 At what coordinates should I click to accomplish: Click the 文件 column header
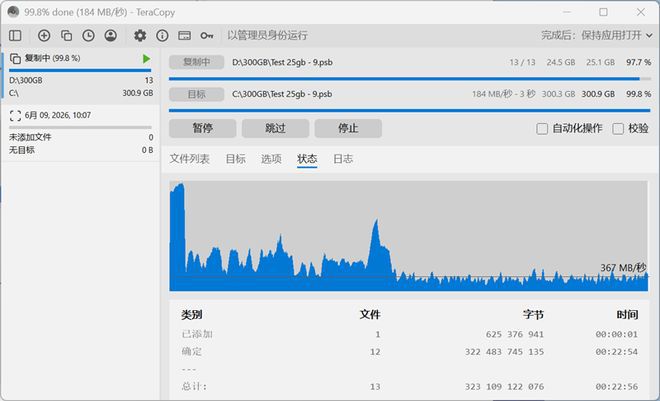click(x=370, y=314)
